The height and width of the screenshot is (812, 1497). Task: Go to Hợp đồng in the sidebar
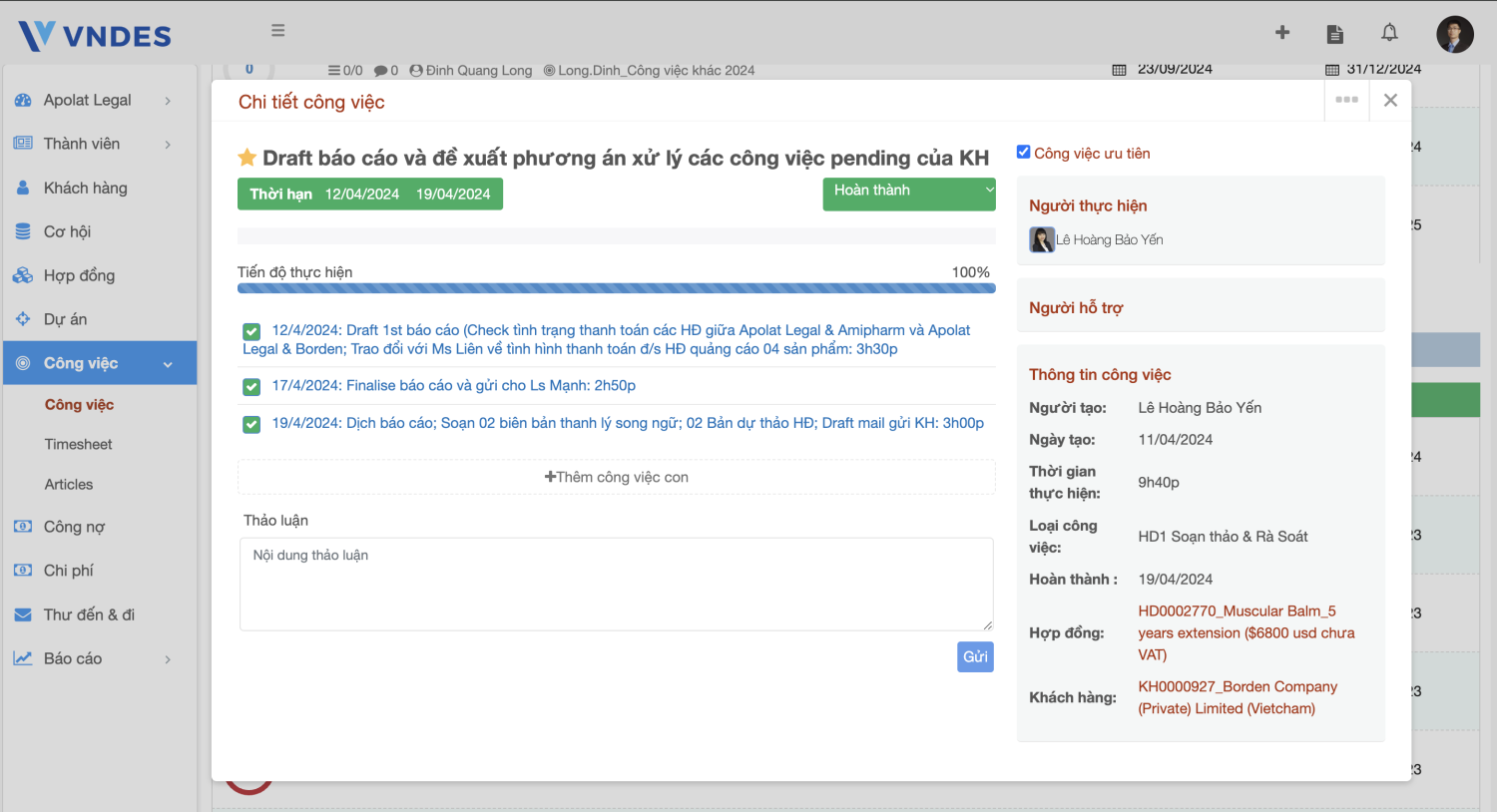[x=79, y=275]
